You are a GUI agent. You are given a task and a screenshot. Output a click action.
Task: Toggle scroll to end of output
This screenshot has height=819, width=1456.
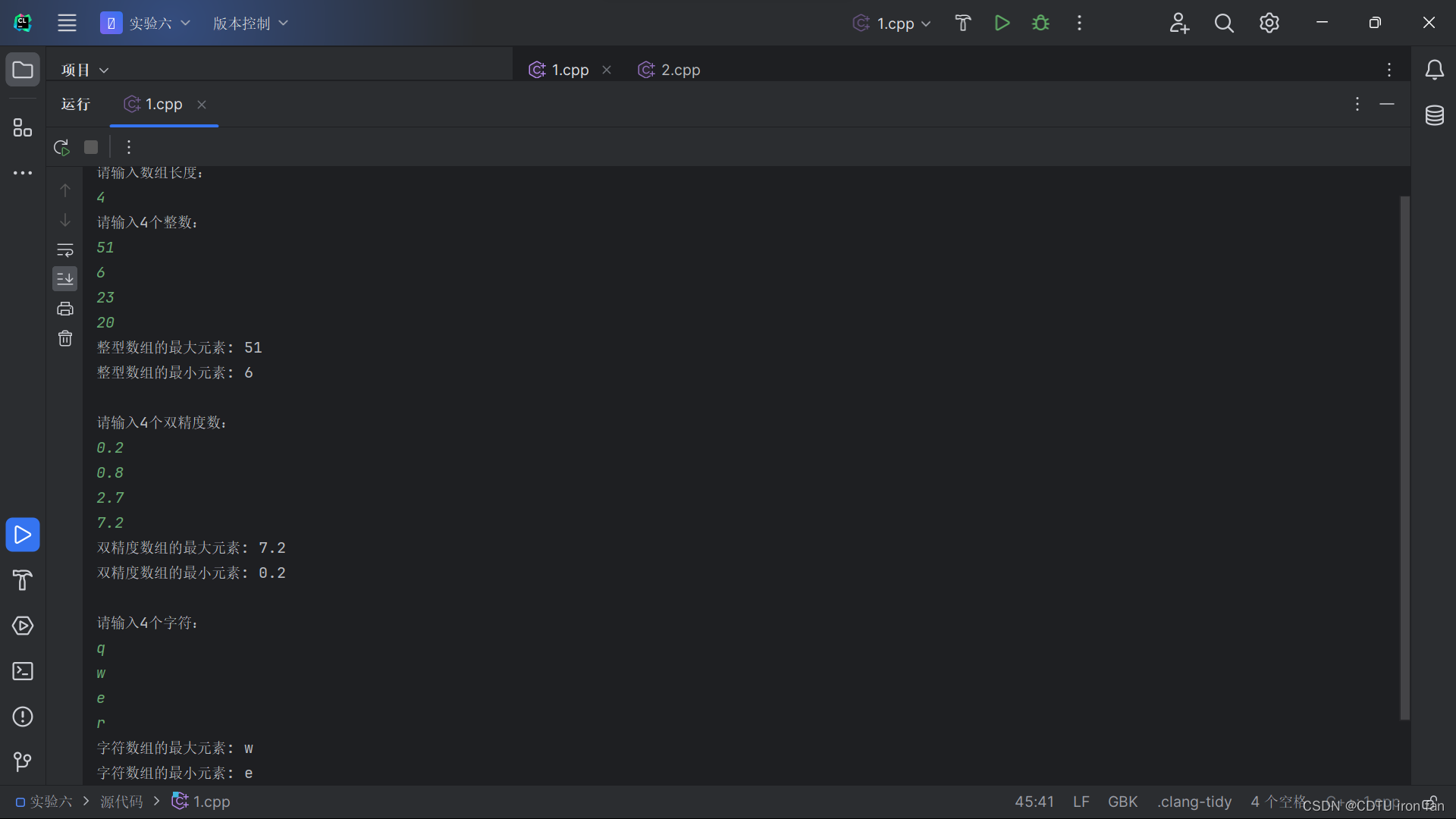(65, 279)
